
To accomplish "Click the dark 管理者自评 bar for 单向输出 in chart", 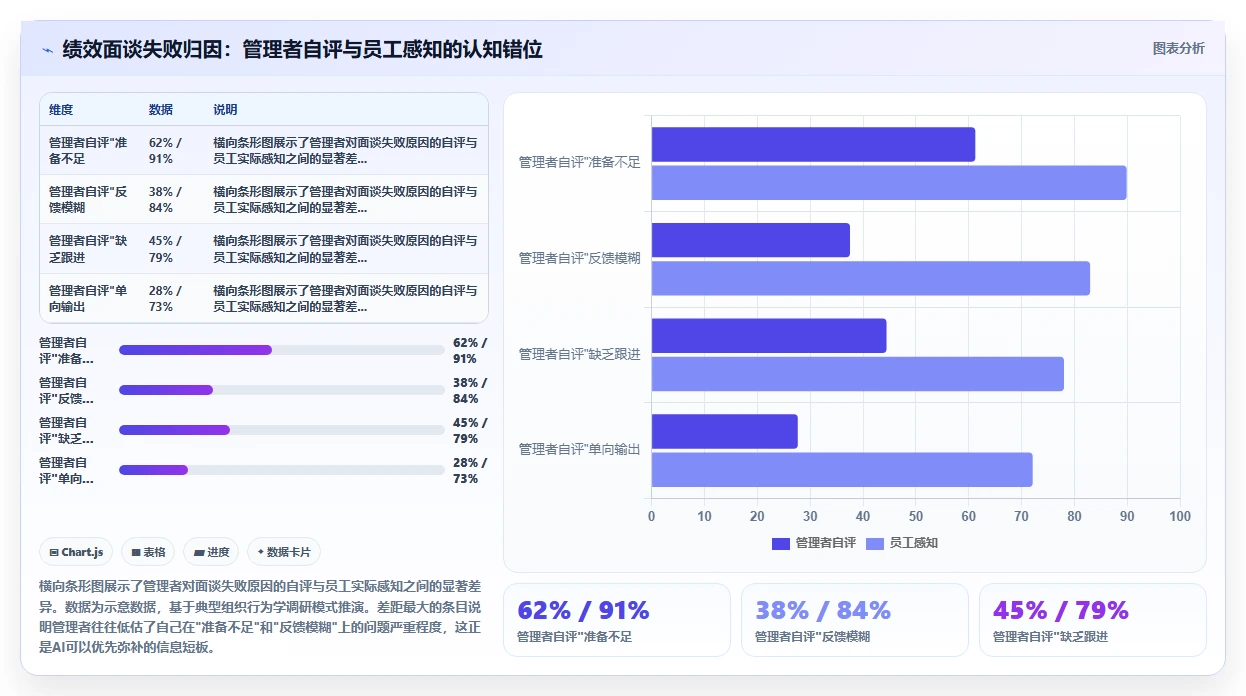I will pyautogui.click(x=725, y=431).
